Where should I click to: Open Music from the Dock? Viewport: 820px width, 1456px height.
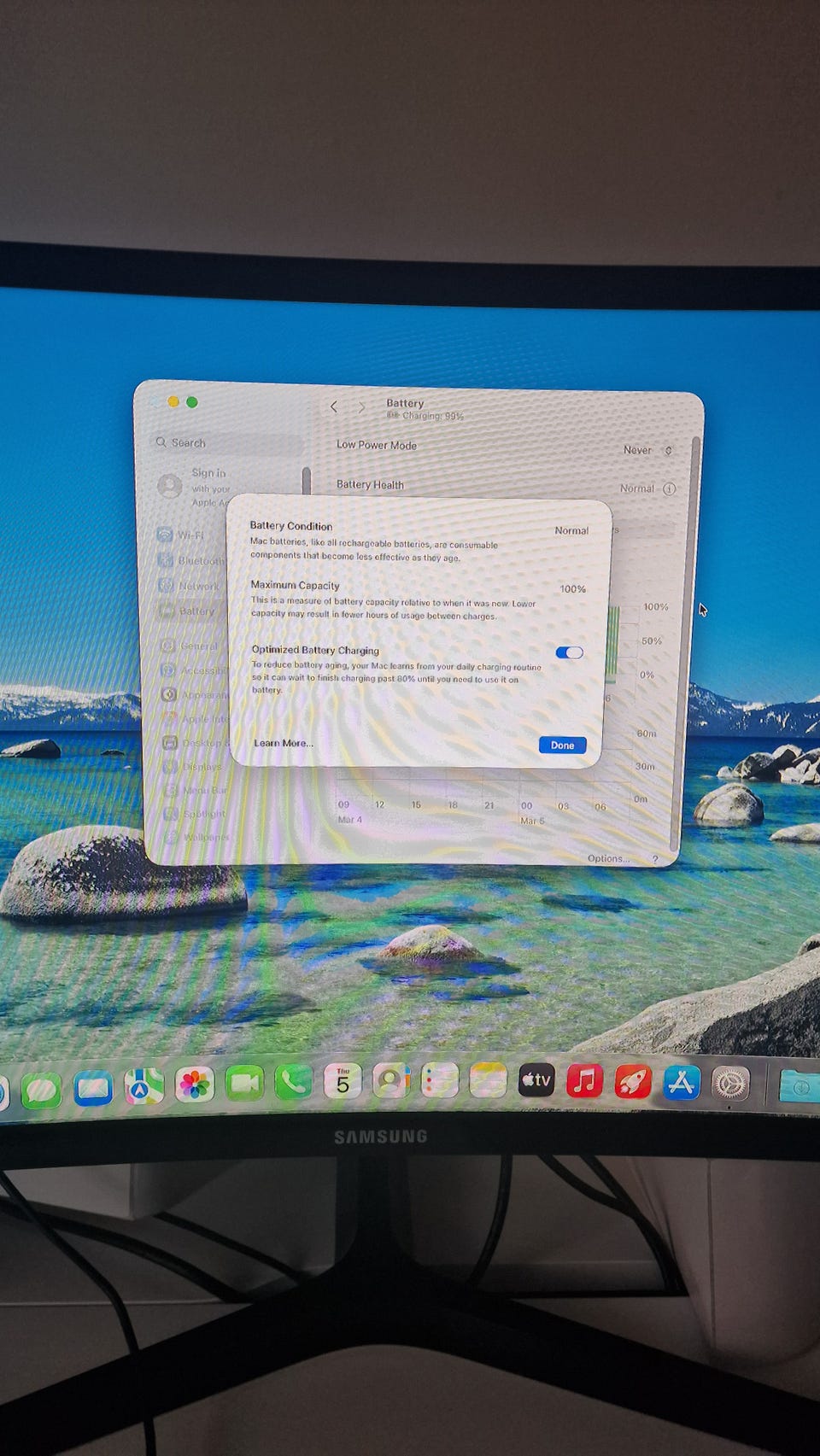click(x=584, y=1081)
